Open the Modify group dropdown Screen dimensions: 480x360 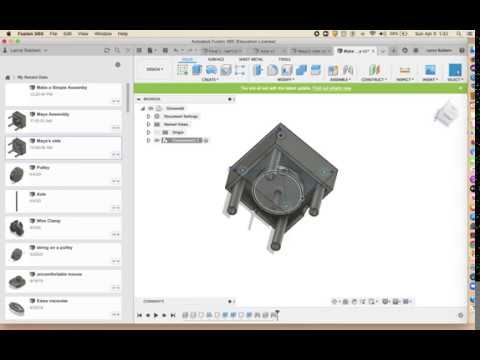click(286, 80)
